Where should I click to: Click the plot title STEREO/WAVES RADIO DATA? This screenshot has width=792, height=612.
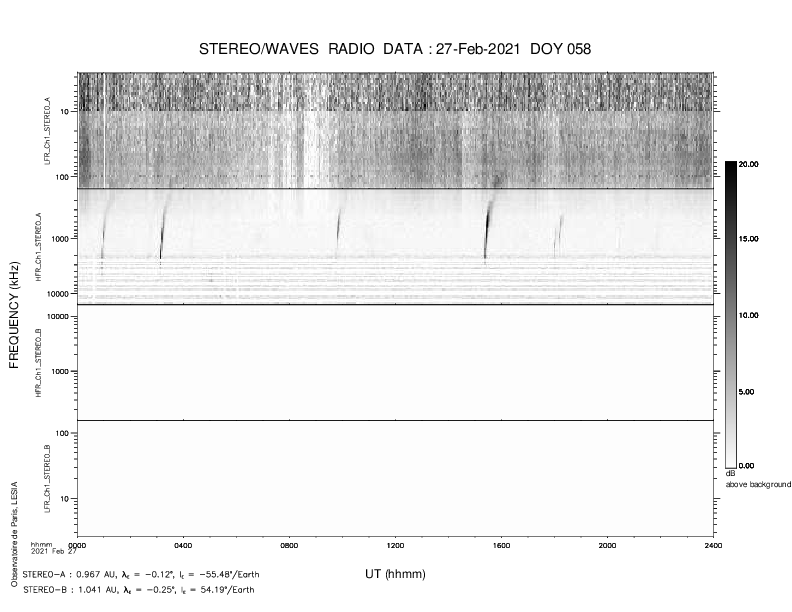pos(311,49)
